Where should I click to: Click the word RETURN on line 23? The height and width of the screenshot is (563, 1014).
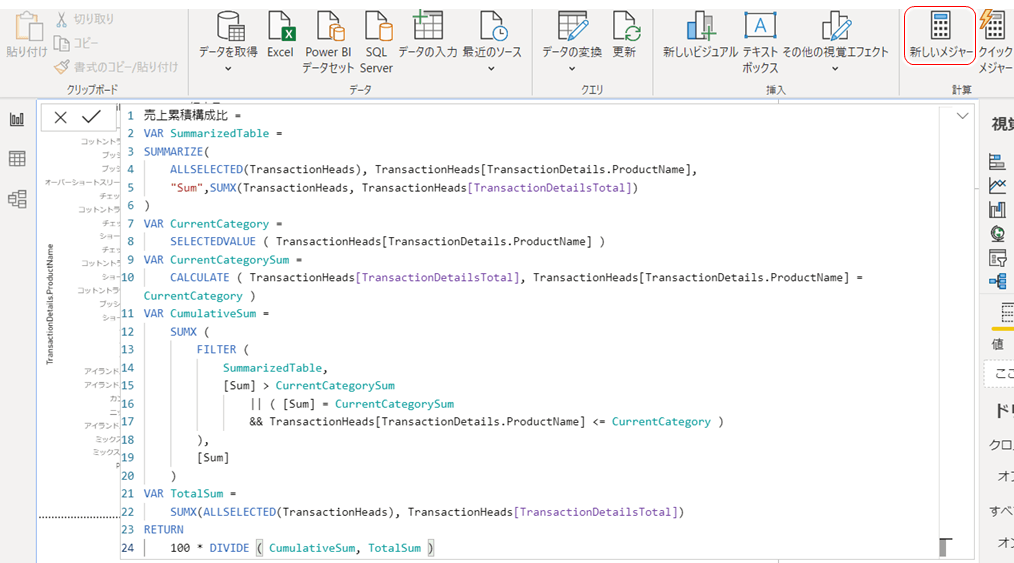164,529
